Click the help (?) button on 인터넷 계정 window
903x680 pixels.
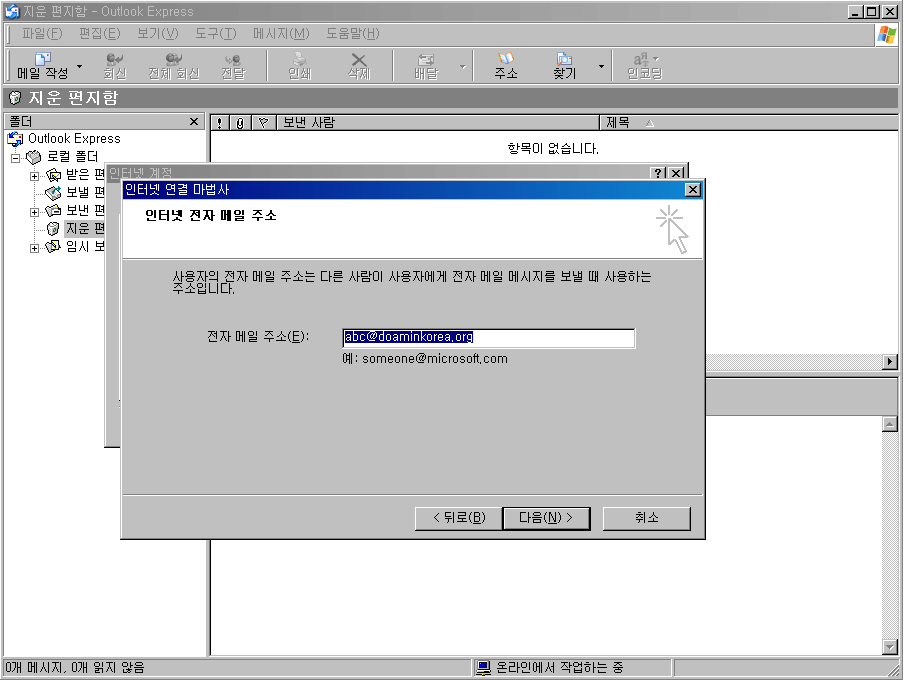coord(658,173)
